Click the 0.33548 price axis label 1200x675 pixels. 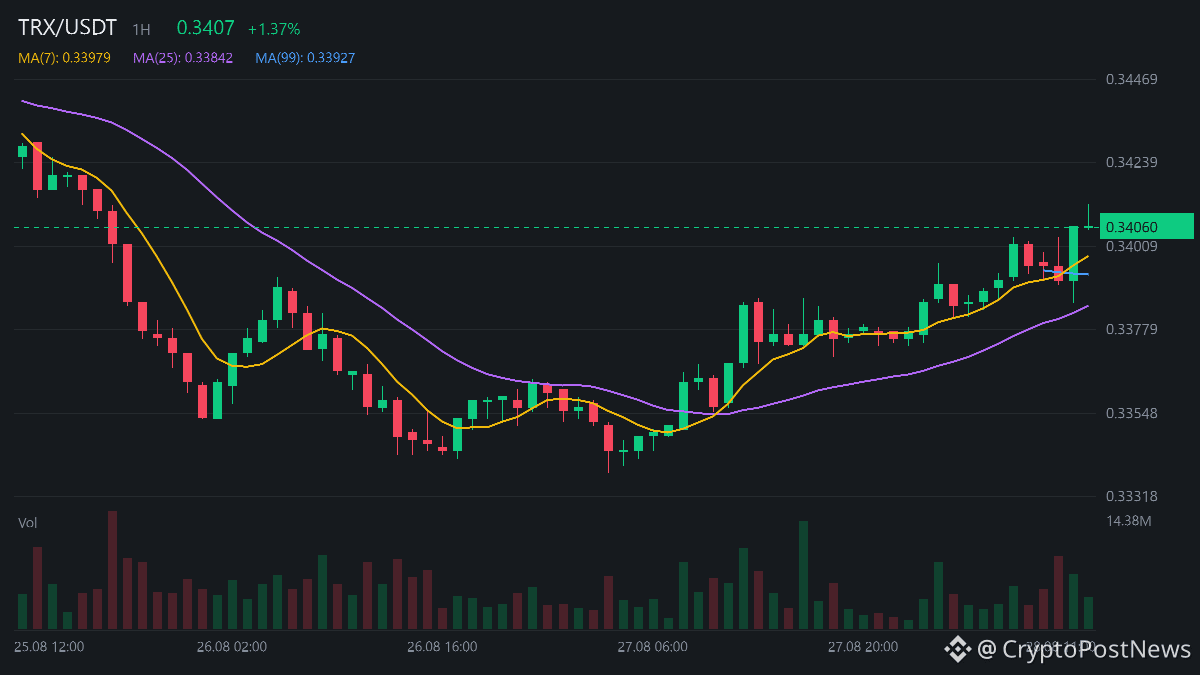coord(1131,413)
